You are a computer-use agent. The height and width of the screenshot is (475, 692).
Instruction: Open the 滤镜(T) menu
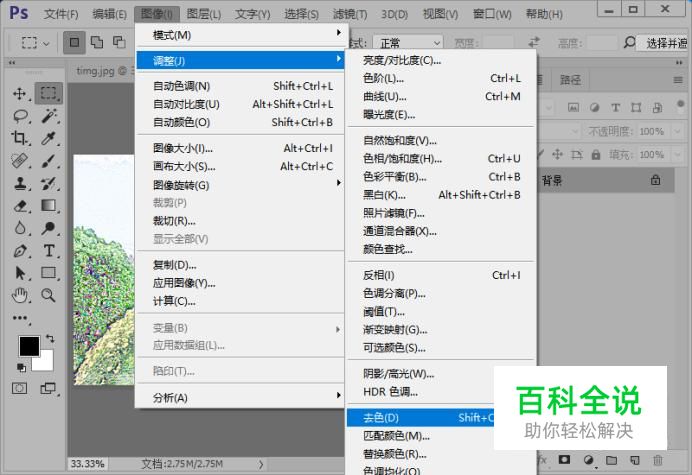click(350, 14)
